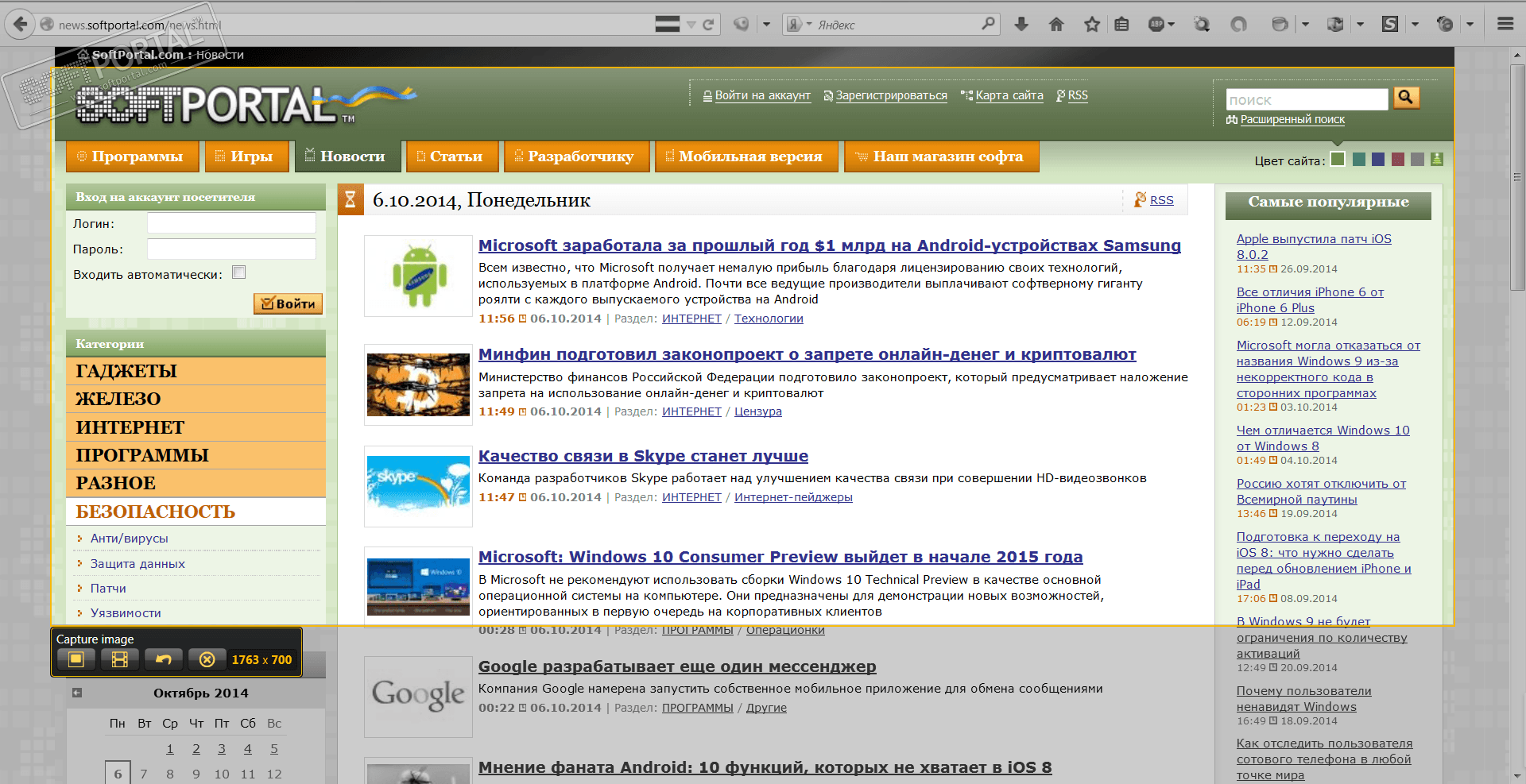
Task: Select the gray site color swatch
Action: (1417, 159)
